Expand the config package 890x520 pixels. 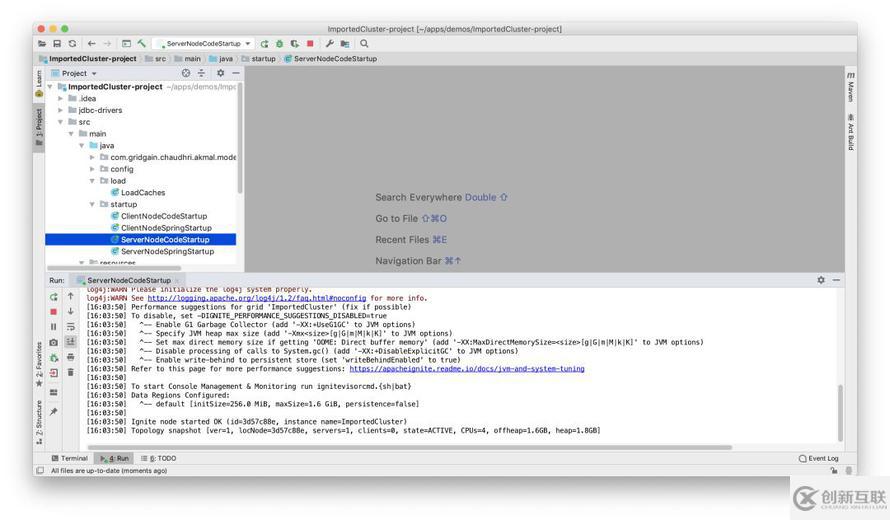click(92, 169)
